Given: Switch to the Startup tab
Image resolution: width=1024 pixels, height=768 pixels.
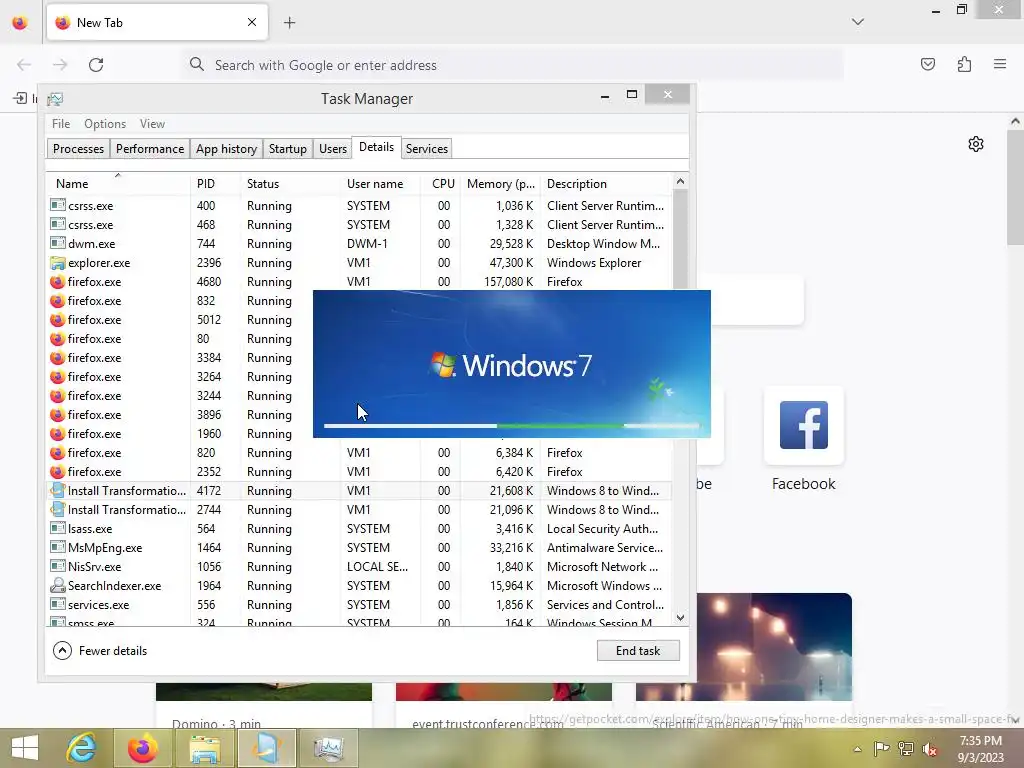Looking at the screenshot, I should coord(287,149).
